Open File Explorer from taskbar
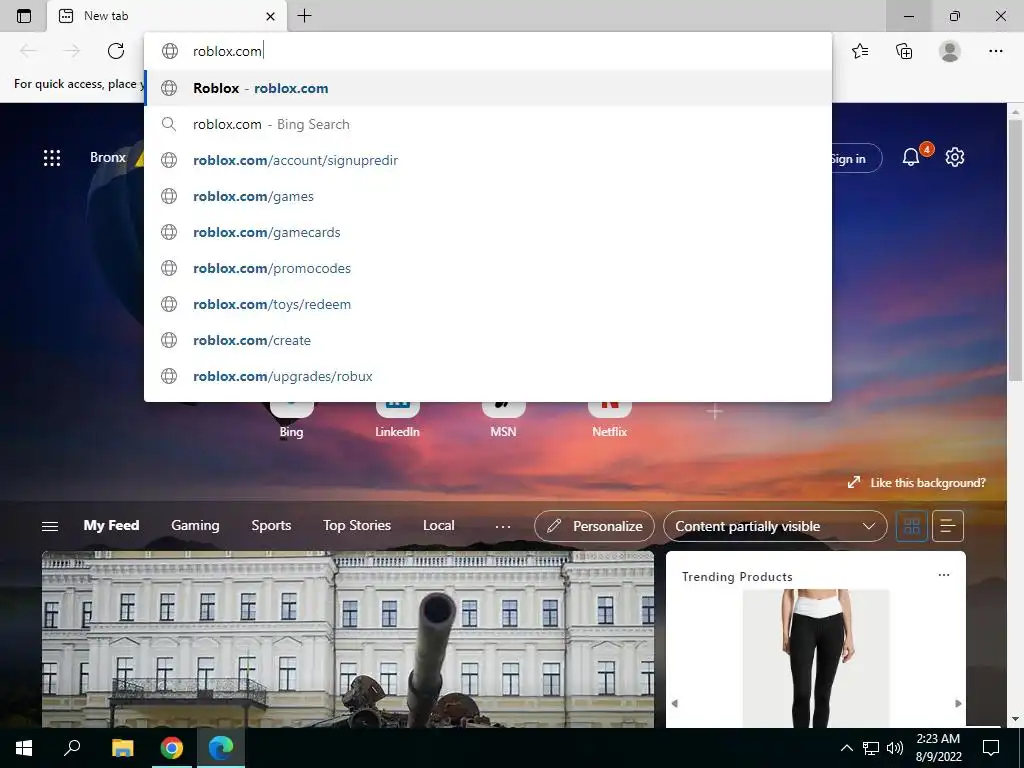The height and width of the screenshot is (768, 1024). 122,748
